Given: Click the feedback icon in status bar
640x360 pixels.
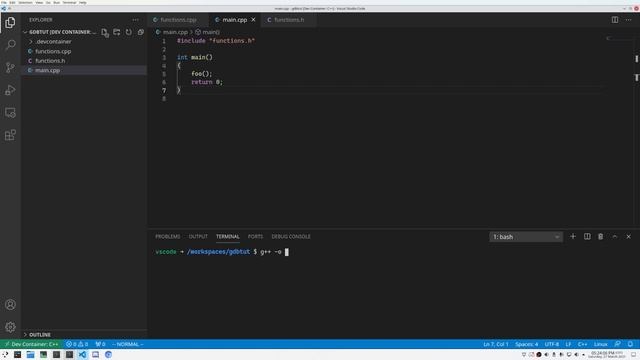Looking at the screenshot, I should click(x=618, y=344).
